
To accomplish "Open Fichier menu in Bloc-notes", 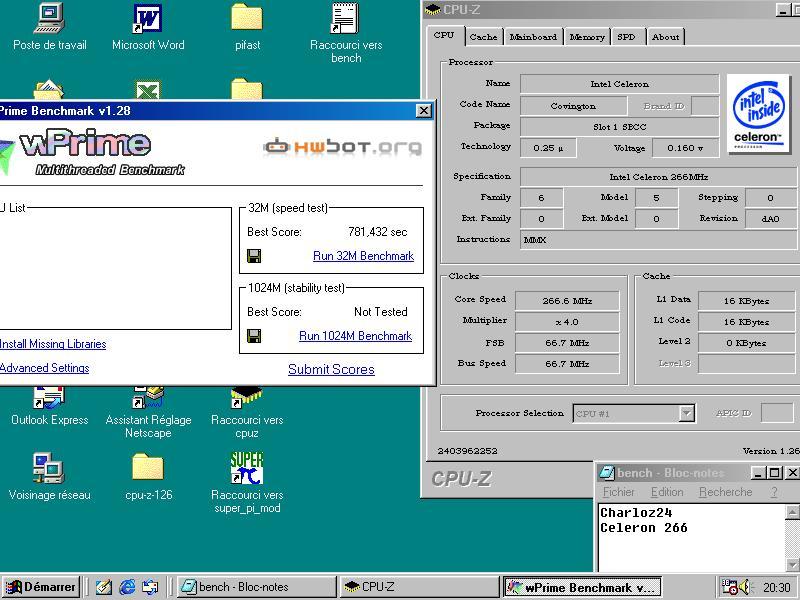I will 618,492.
